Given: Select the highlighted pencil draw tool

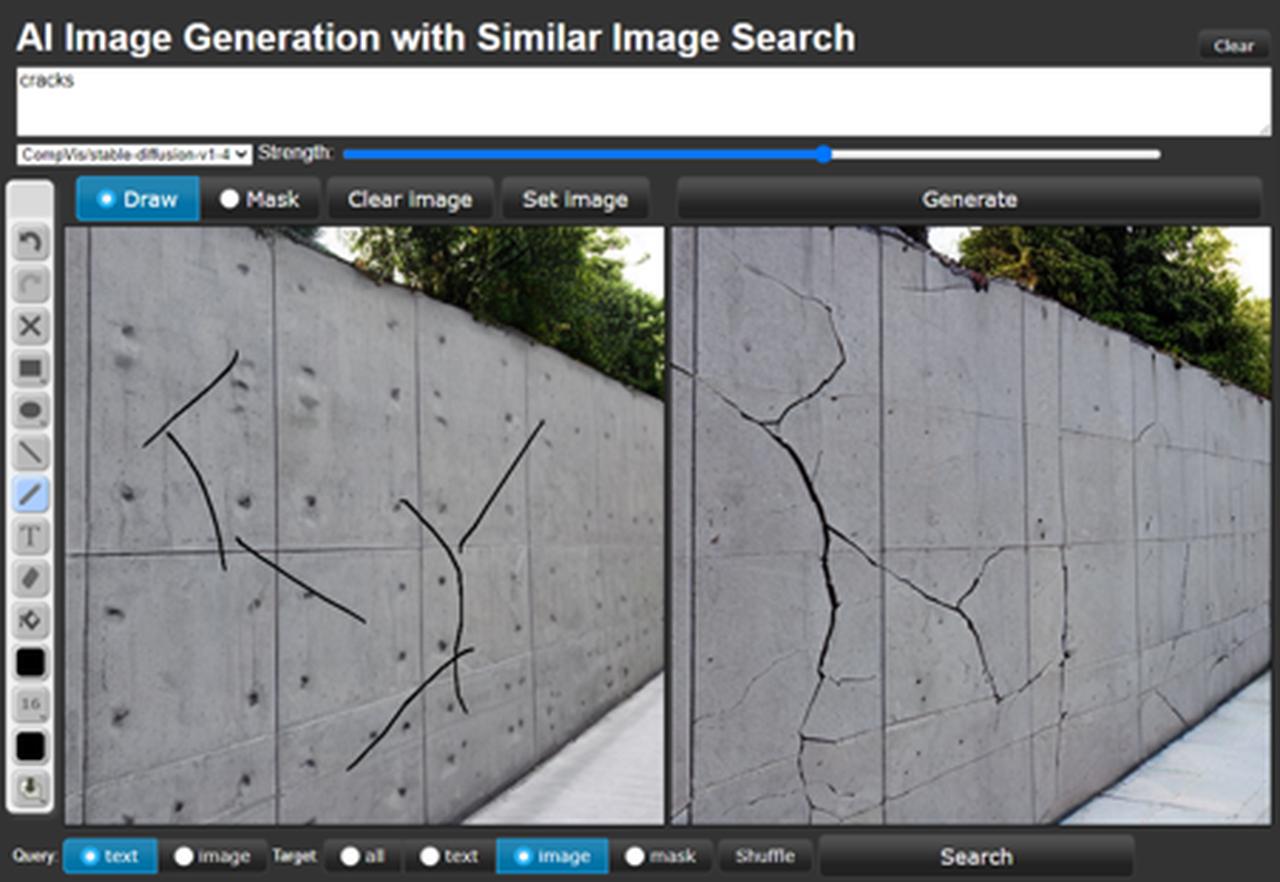Looking at the screenshot, I should click(x=30, y=494).
